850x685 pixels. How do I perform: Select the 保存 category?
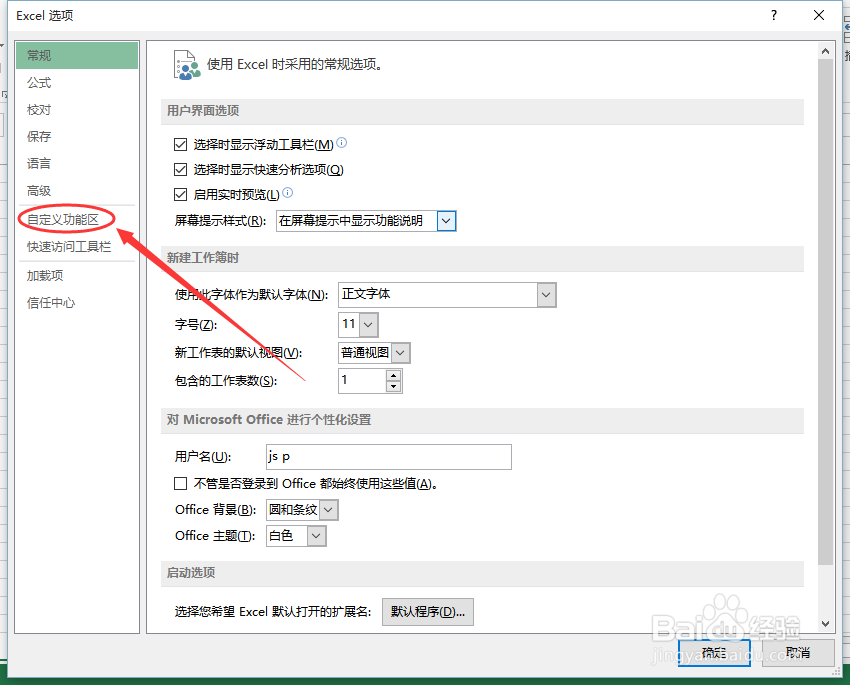click(77, 137)
